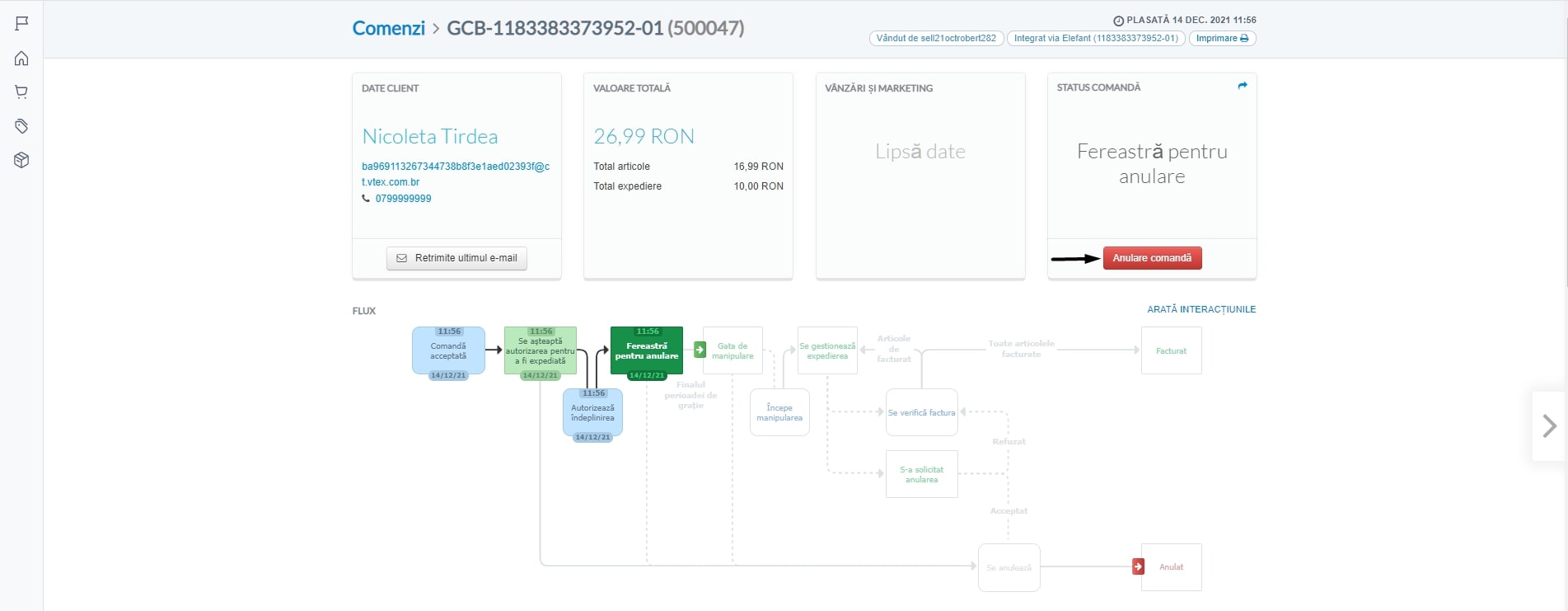Expand the right side panel chevron
Screen dimensions: 1568x611
pyautogui.click(x=1549, y=425)
